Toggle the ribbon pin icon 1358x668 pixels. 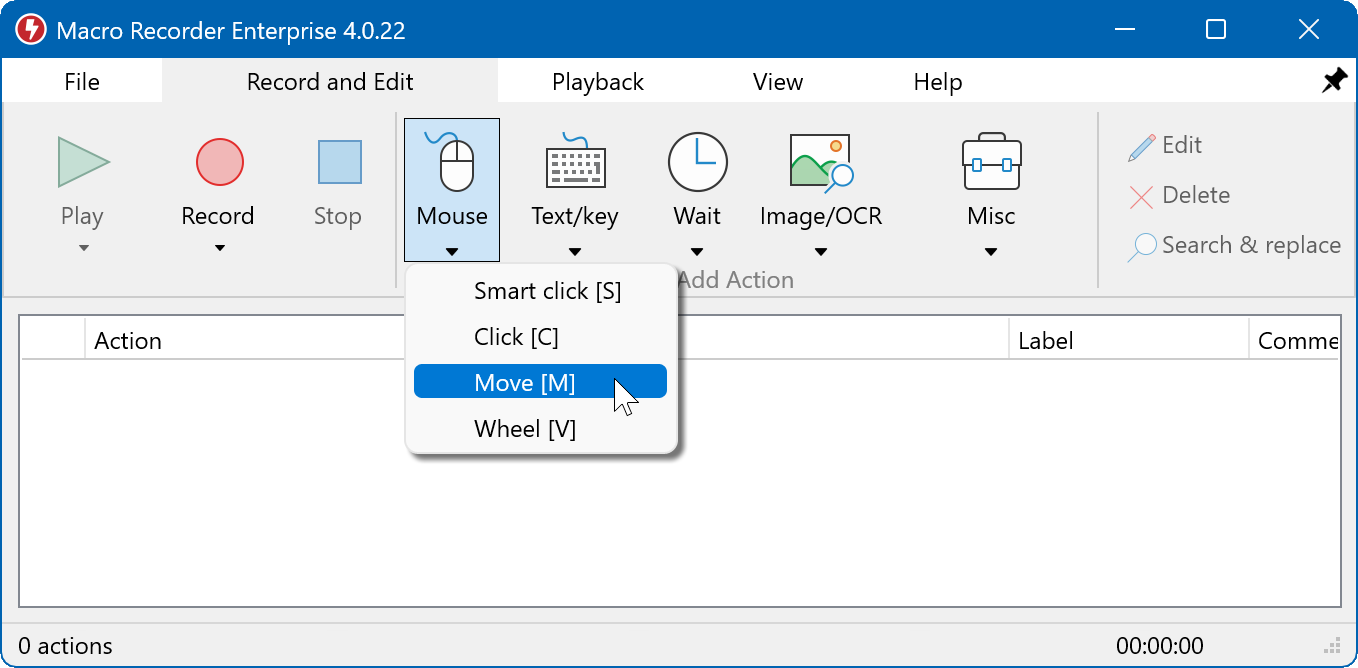pyautogui.click(x=1334, y=82)
